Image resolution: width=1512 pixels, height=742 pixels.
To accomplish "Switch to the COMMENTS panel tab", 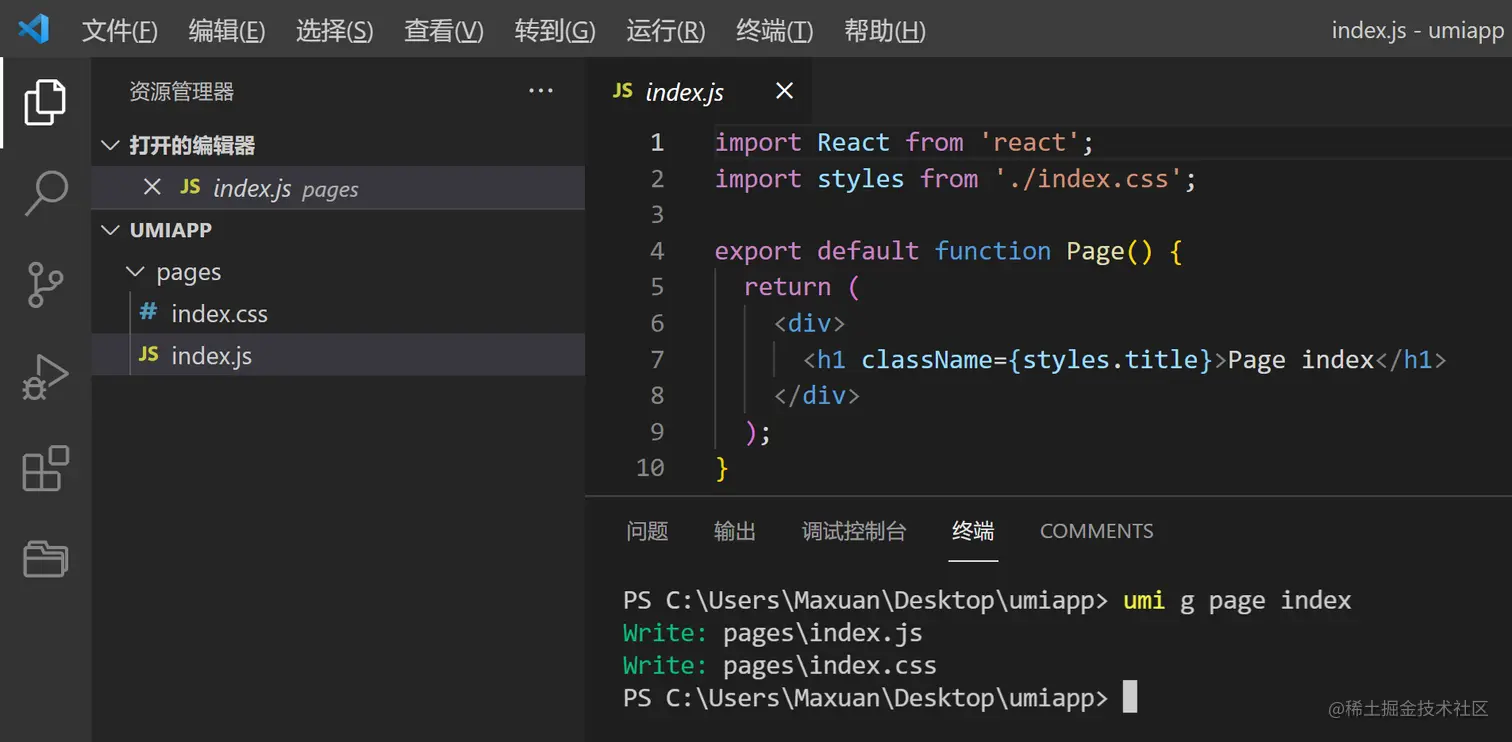I will coord(1097,531).
